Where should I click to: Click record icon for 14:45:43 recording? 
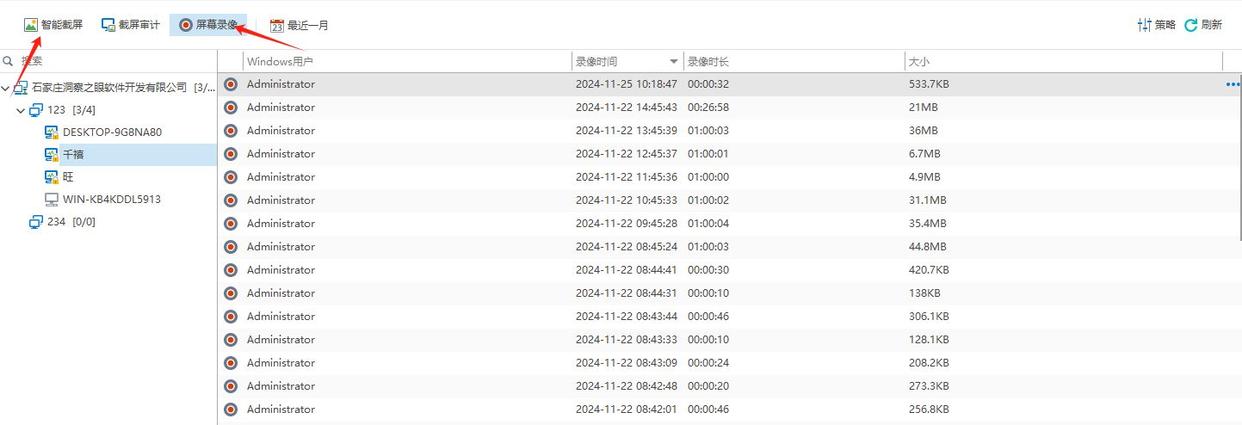pyautogui.click(x=231, y=108)
